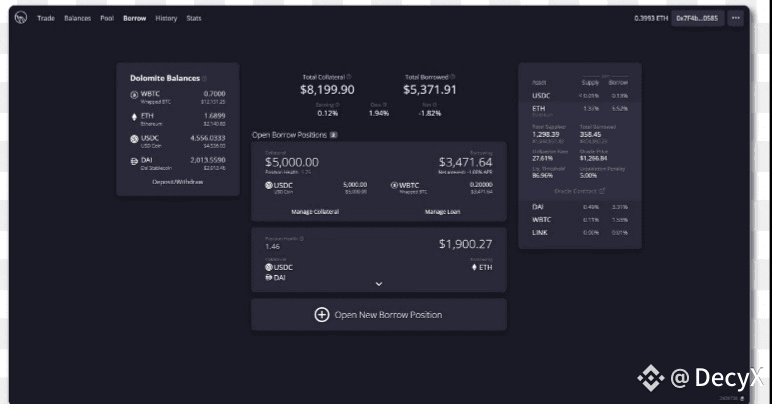Click the Asset column header
Screen dimensions: 772x404
tap(539, 83)
